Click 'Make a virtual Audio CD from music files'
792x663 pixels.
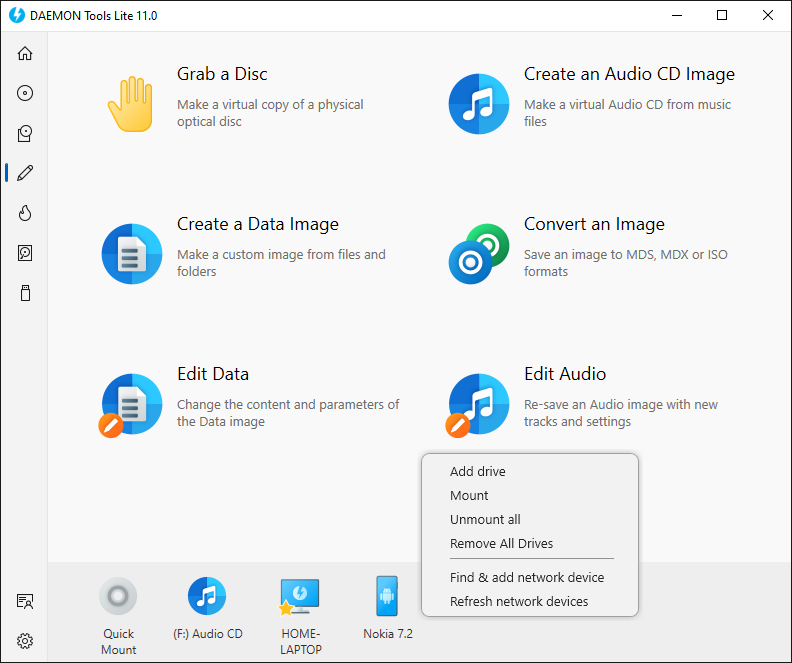(x=627, y=113)
